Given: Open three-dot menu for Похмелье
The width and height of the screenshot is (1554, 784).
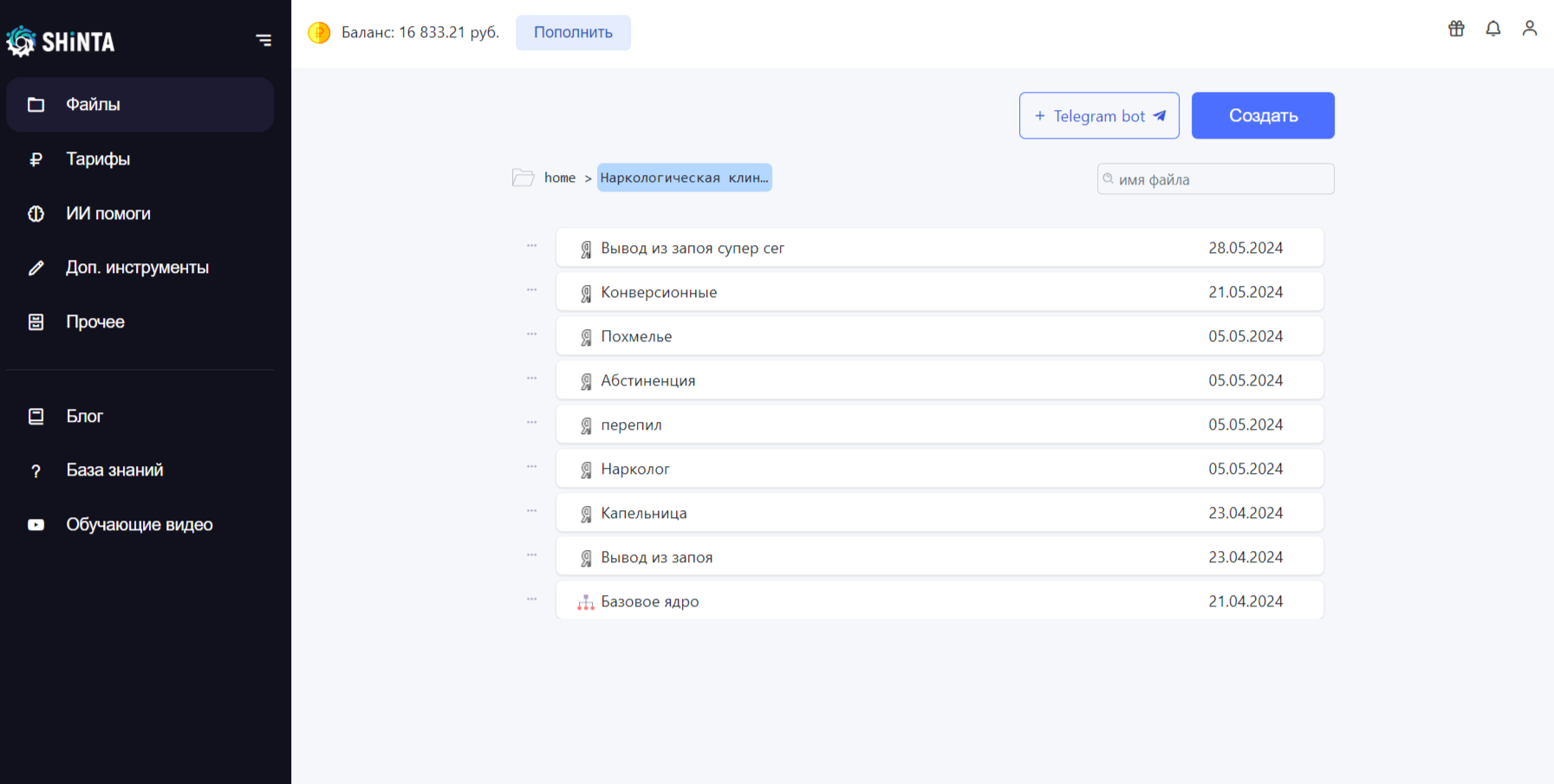Looking at the screenshot, I should (x=531, y=334).
